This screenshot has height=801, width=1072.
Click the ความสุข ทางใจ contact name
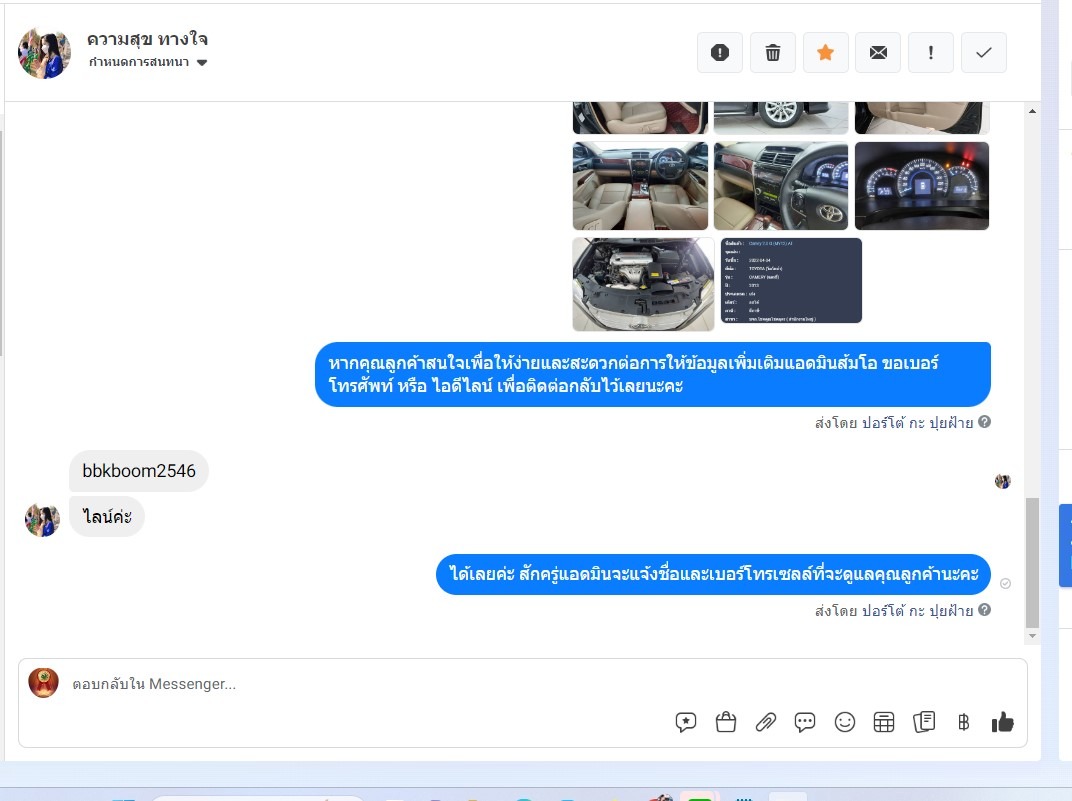click(x=147, y=39)
